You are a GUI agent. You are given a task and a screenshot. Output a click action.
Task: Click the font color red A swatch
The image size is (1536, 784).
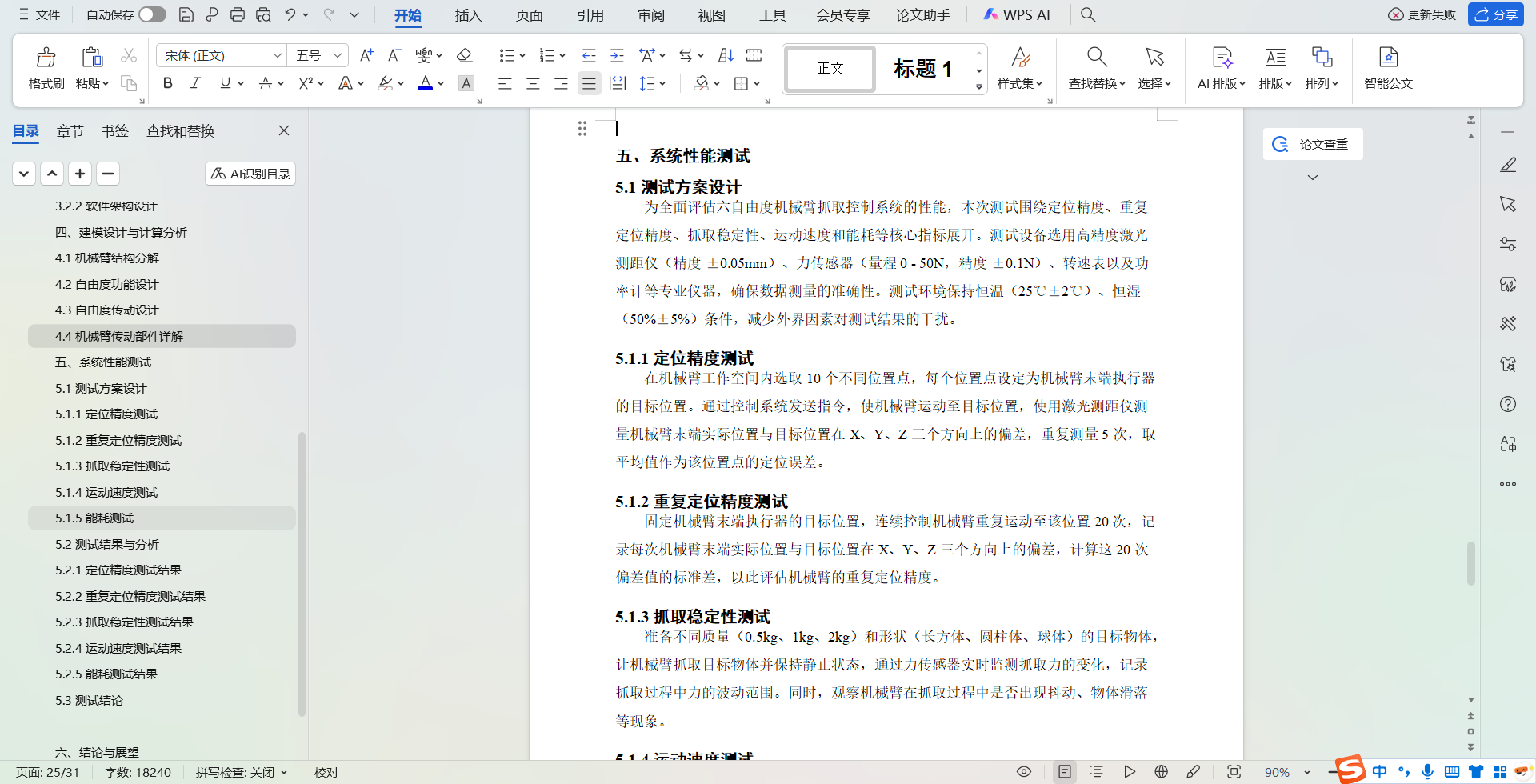(x=426, y=83)
